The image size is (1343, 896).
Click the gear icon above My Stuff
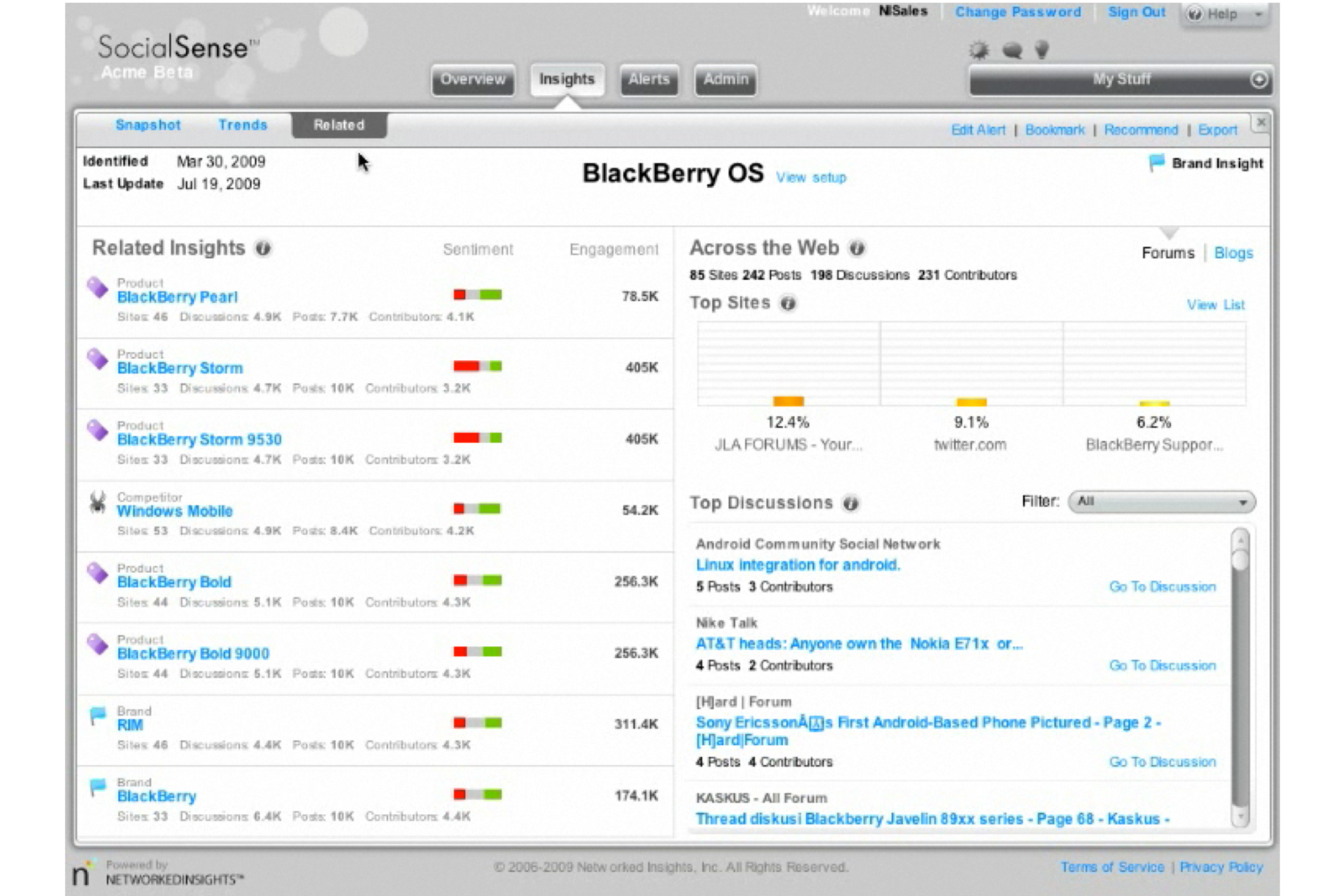[x=979, y=50]
